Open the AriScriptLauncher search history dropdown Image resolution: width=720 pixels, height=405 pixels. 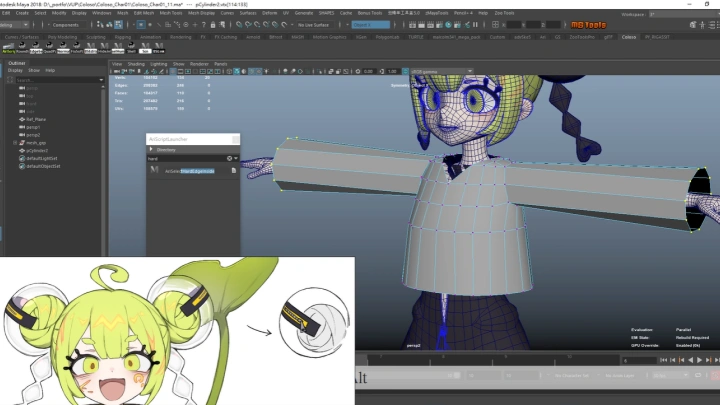(x=236, y=158)
